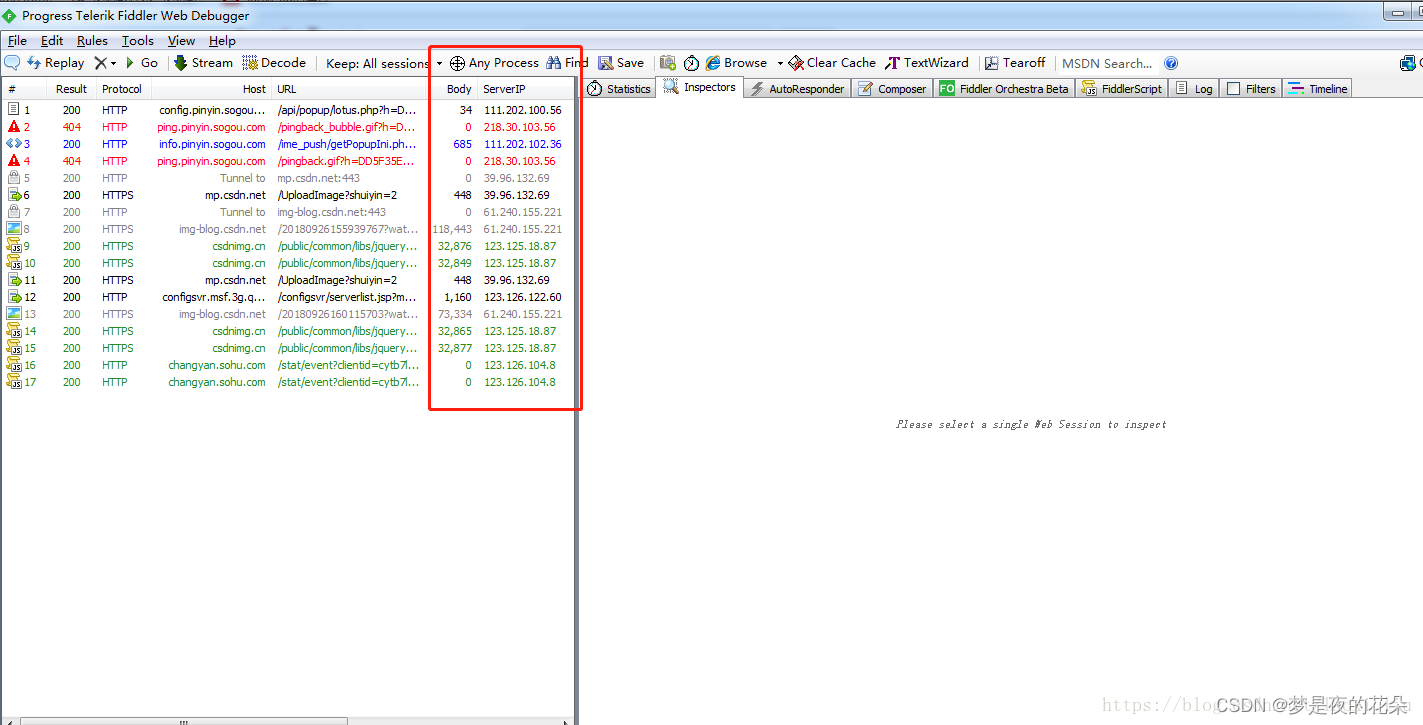Focus the MSDN Search field

click(1107, 63)
